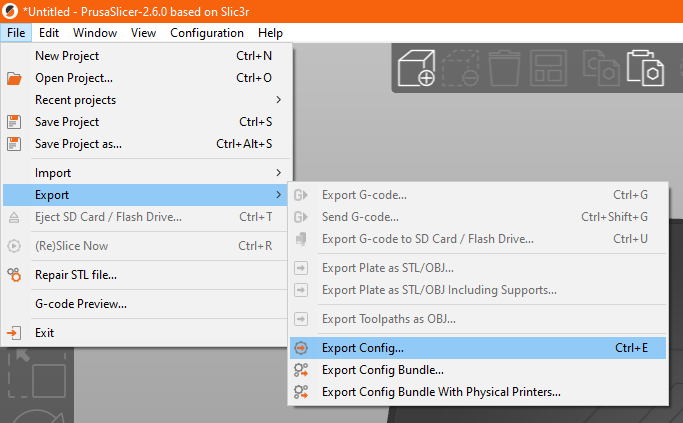
Task: Expand the Import submenu arrow
Action: (279, 173)
